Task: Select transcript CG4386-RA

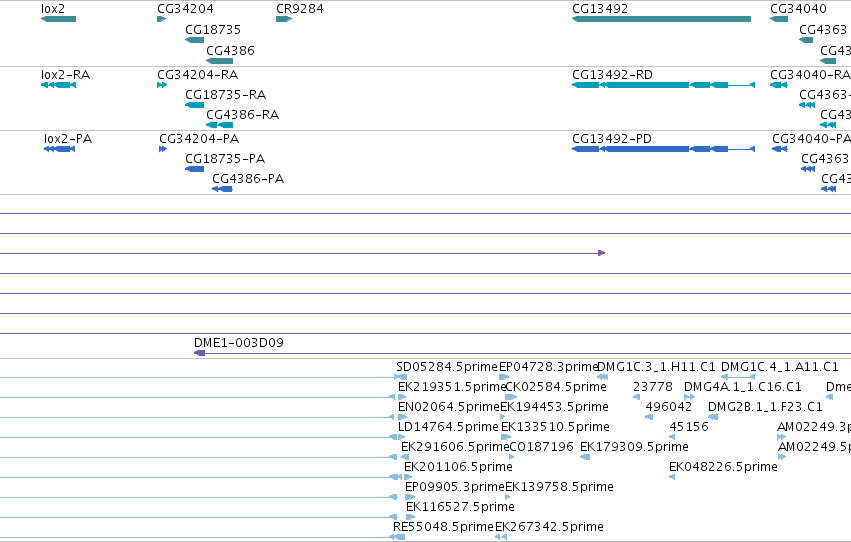Action: (219, 125)
